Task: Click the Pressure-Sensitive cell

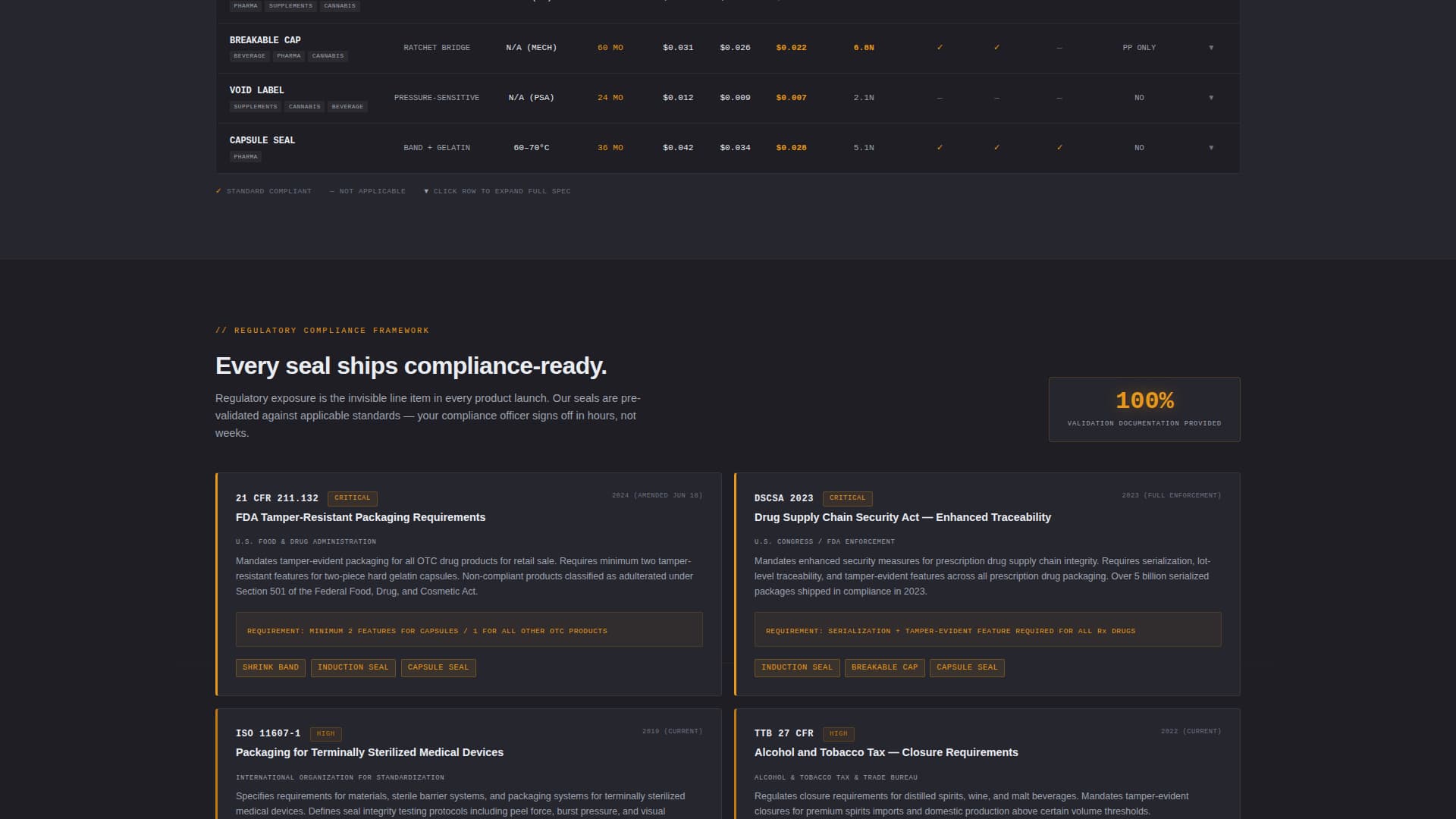Action: 437,98
